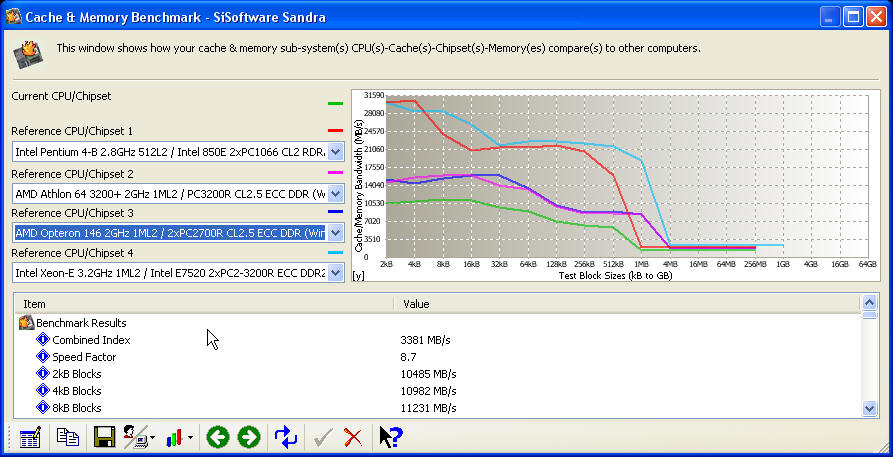Image resolution: width=893 pixels, height=457 pixels.
Task: Click the results list scroll up arrow
Action: pyautogui.click(x=869, y=303)
